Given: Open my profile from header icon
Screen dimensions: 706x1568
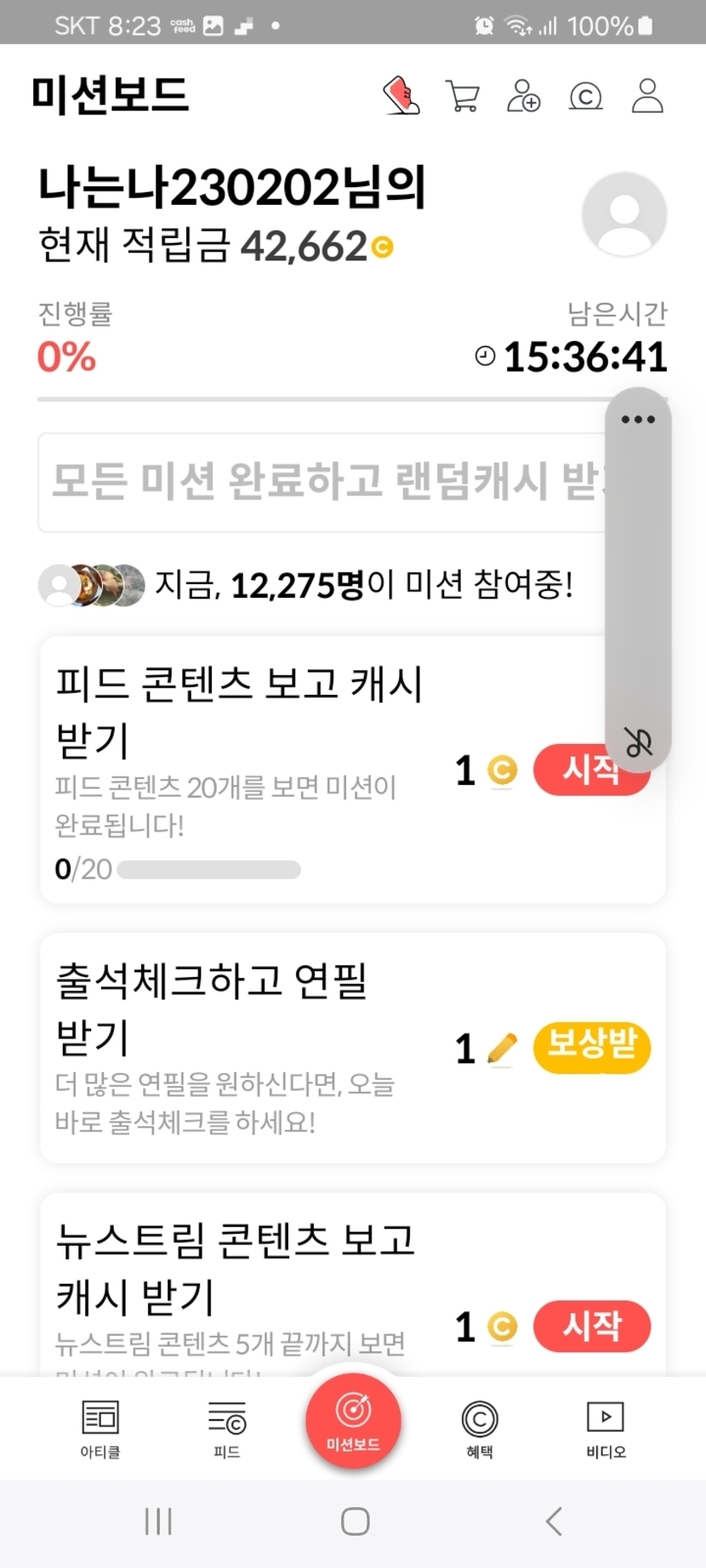Looking at the screenshot, I should (x=647, y=96).
